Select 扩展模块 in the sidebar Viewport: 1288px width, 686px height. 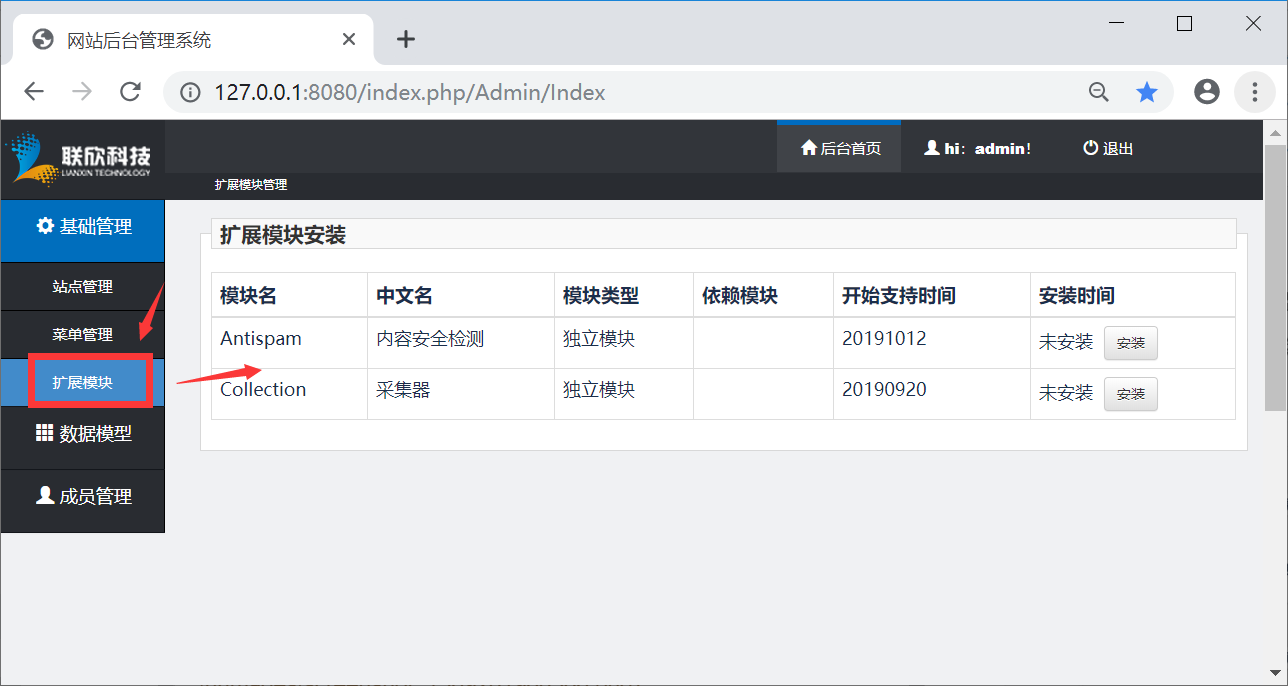click(82, 382)
